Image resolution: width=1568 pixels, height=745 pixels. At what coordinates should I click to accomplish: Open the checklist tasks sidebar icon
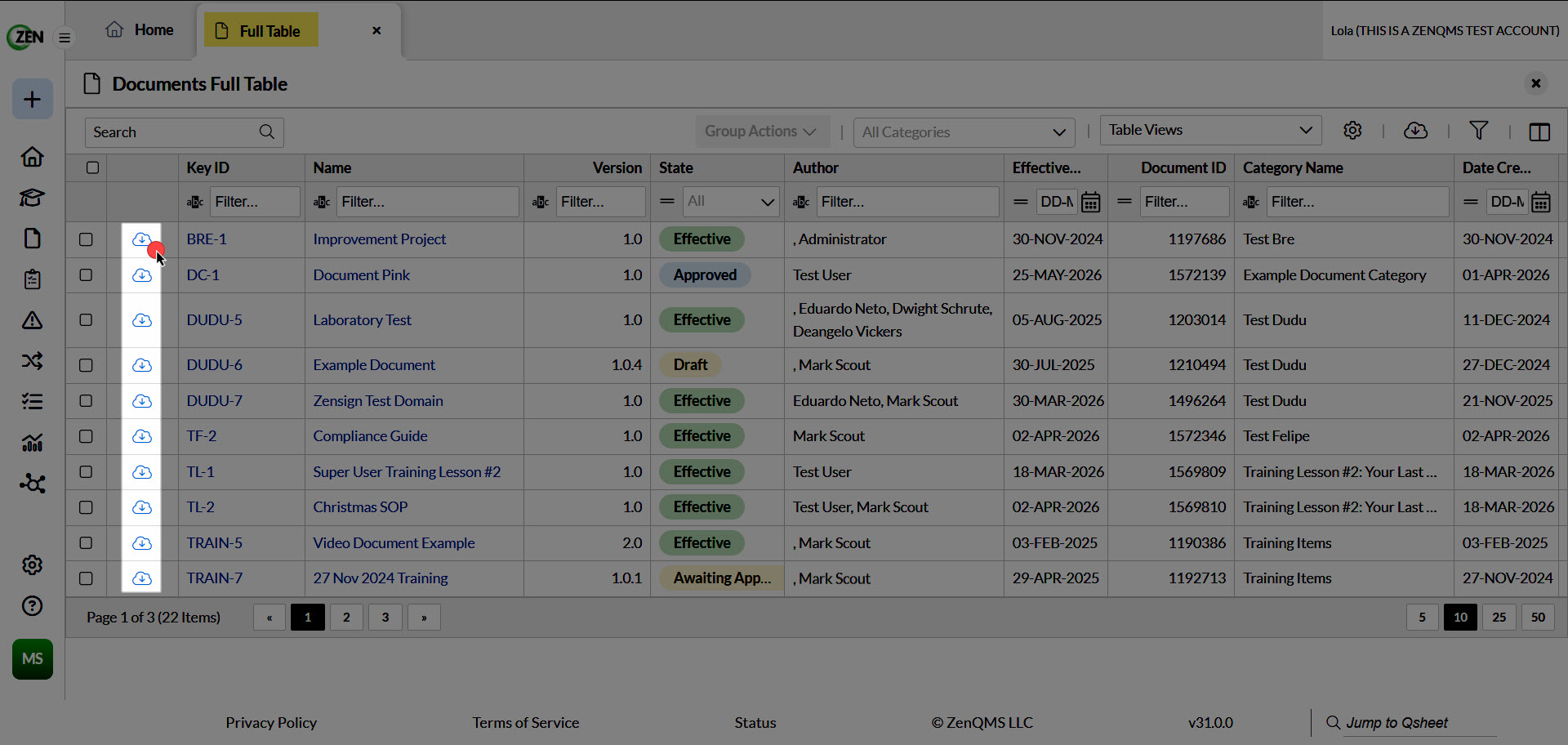(x=33, y=402)
